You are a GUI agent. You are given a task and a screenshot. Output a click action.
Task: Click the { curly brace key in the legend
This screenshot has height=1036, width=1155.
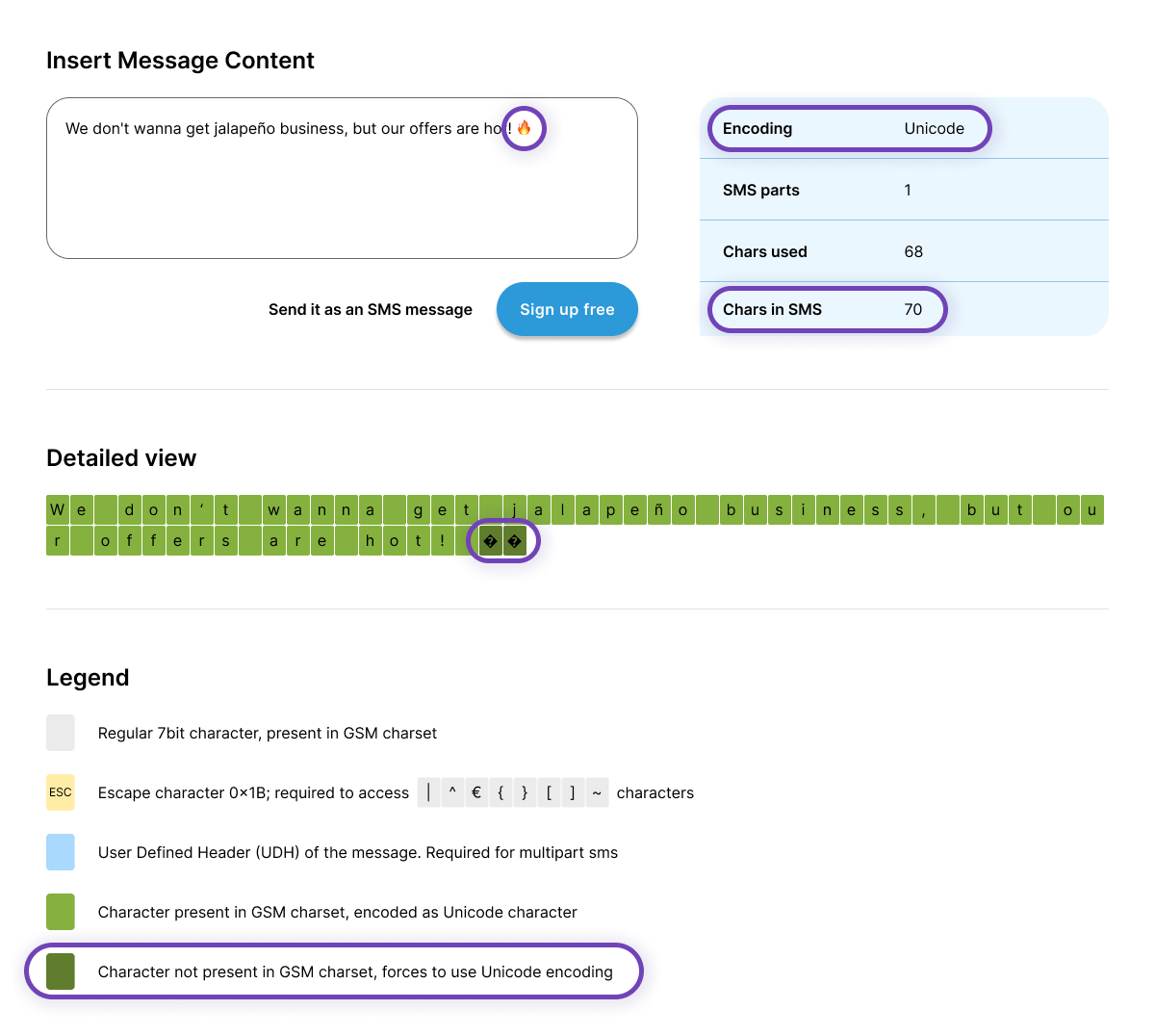(x=500, y=792)
